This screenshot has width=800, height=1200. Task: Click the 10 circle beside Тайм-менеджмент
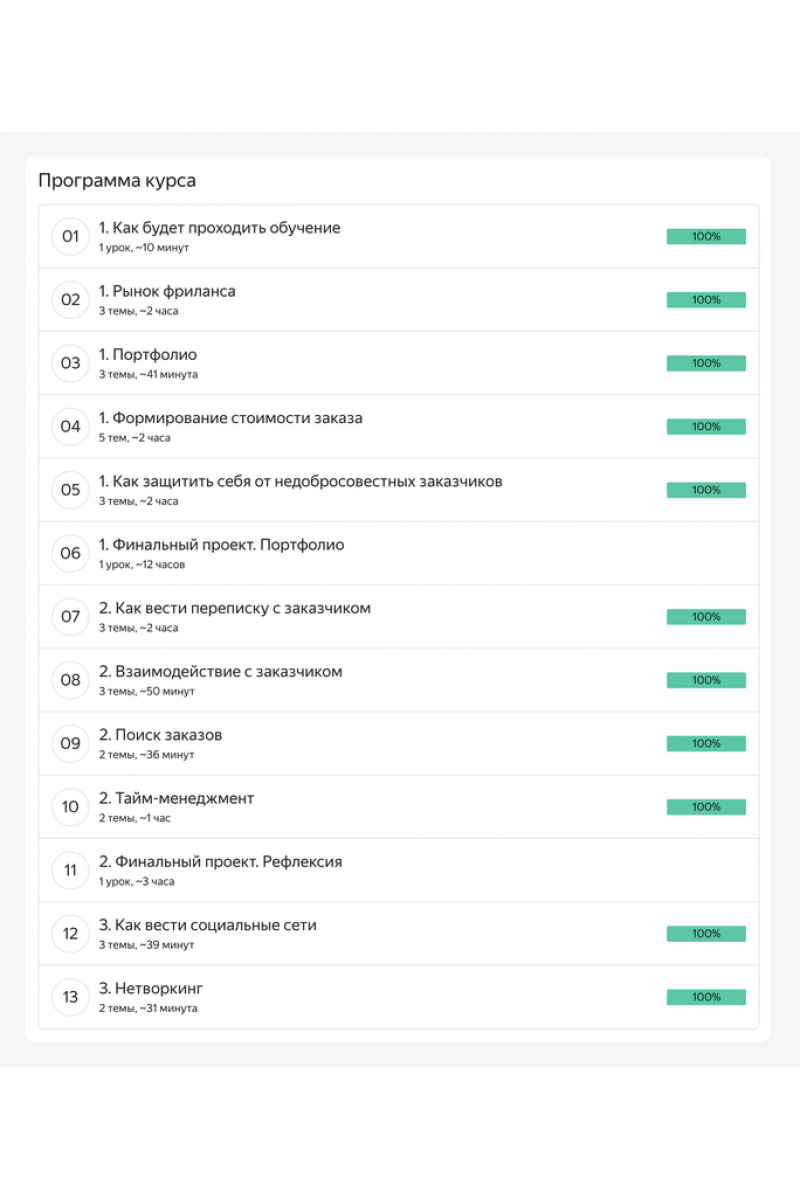(70, 807)
